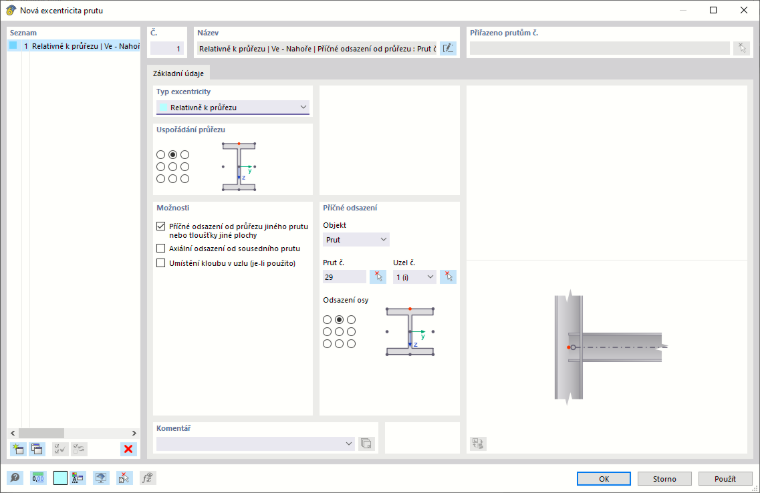This screenshot has width=760, height=493.
Task: Select top-right radio in Uspořádání průřezu
Action: point(185,155)
